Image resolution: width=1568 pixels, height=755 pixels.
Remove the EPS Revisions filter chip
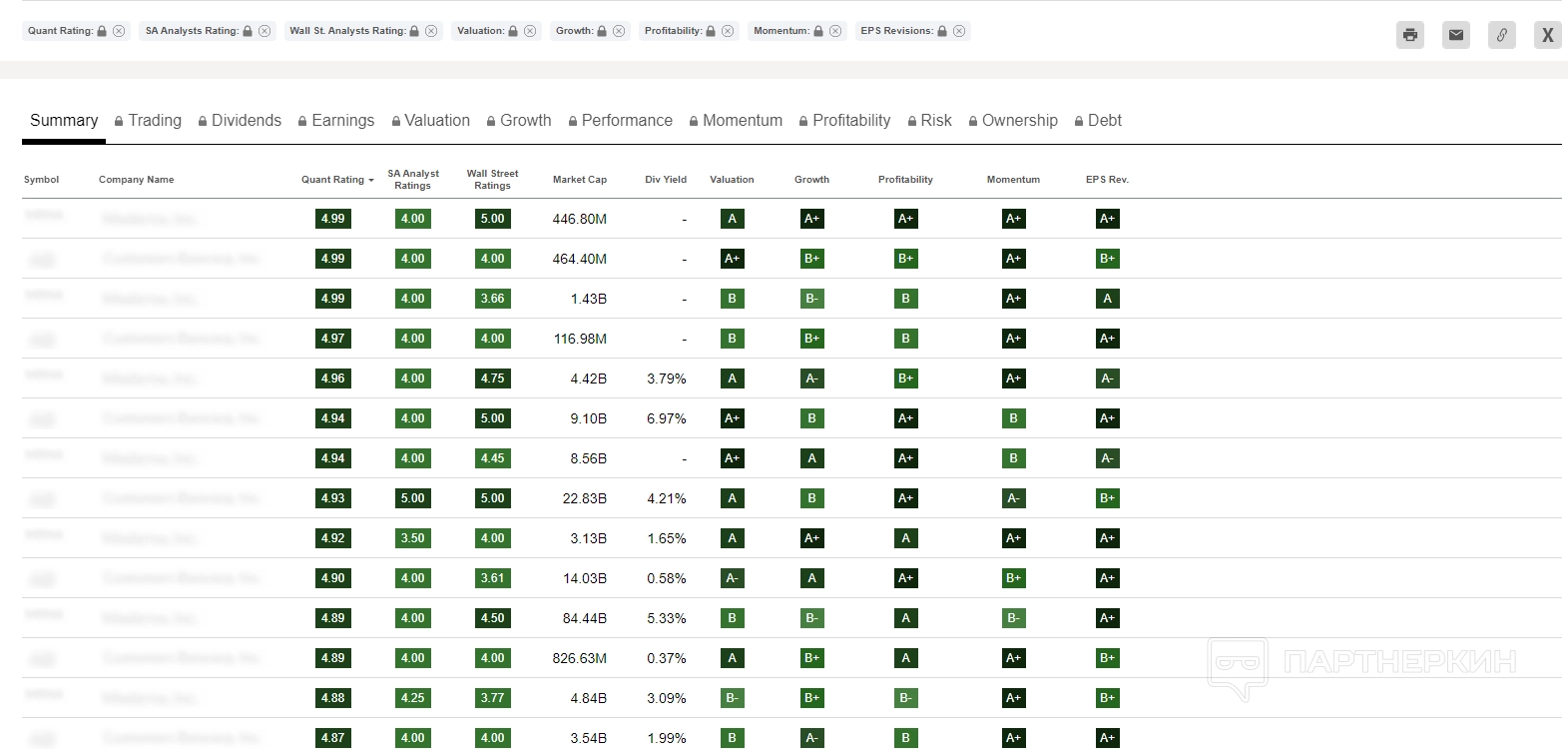point(959,31)
